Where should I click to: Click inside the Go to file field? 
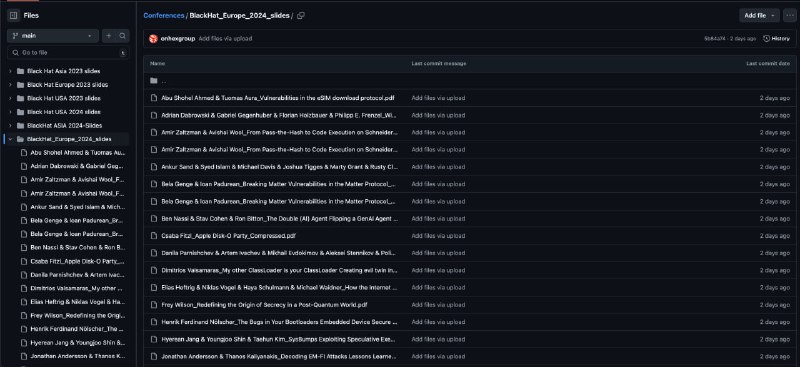68,53
